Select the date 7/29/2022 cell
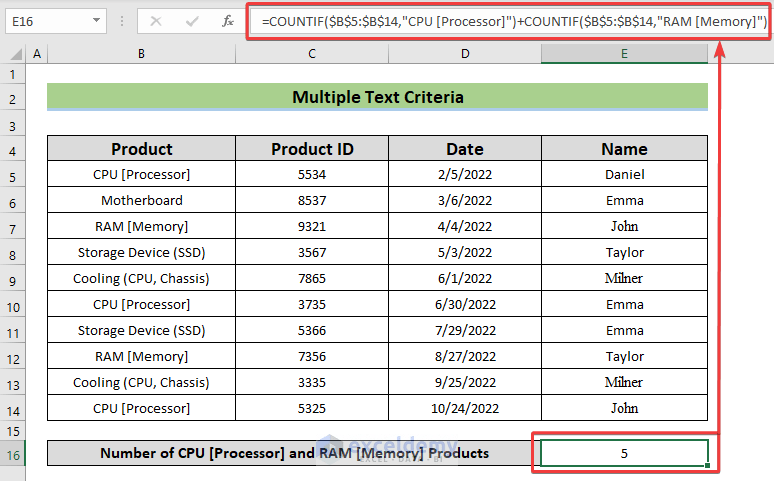 point(465,330)
